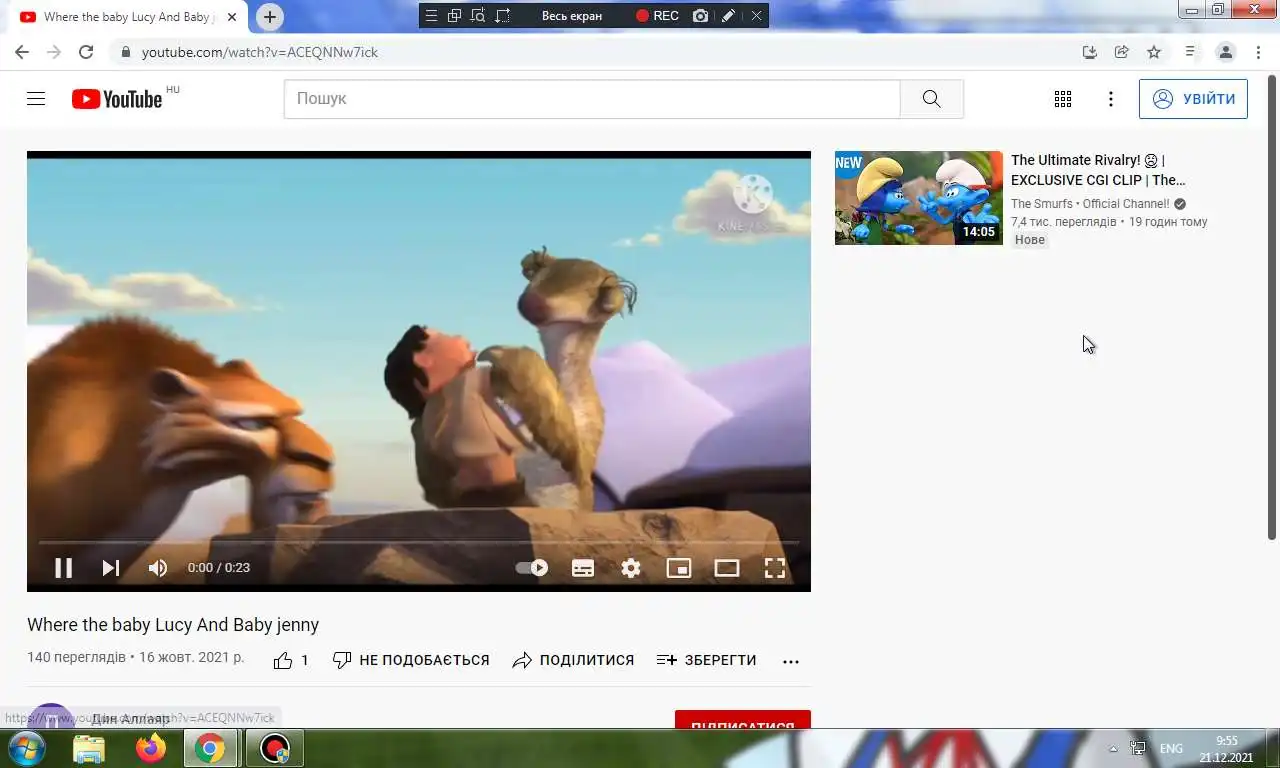Open Windows Start menu
Viewport: 1280px width, 768px height.
27,748
